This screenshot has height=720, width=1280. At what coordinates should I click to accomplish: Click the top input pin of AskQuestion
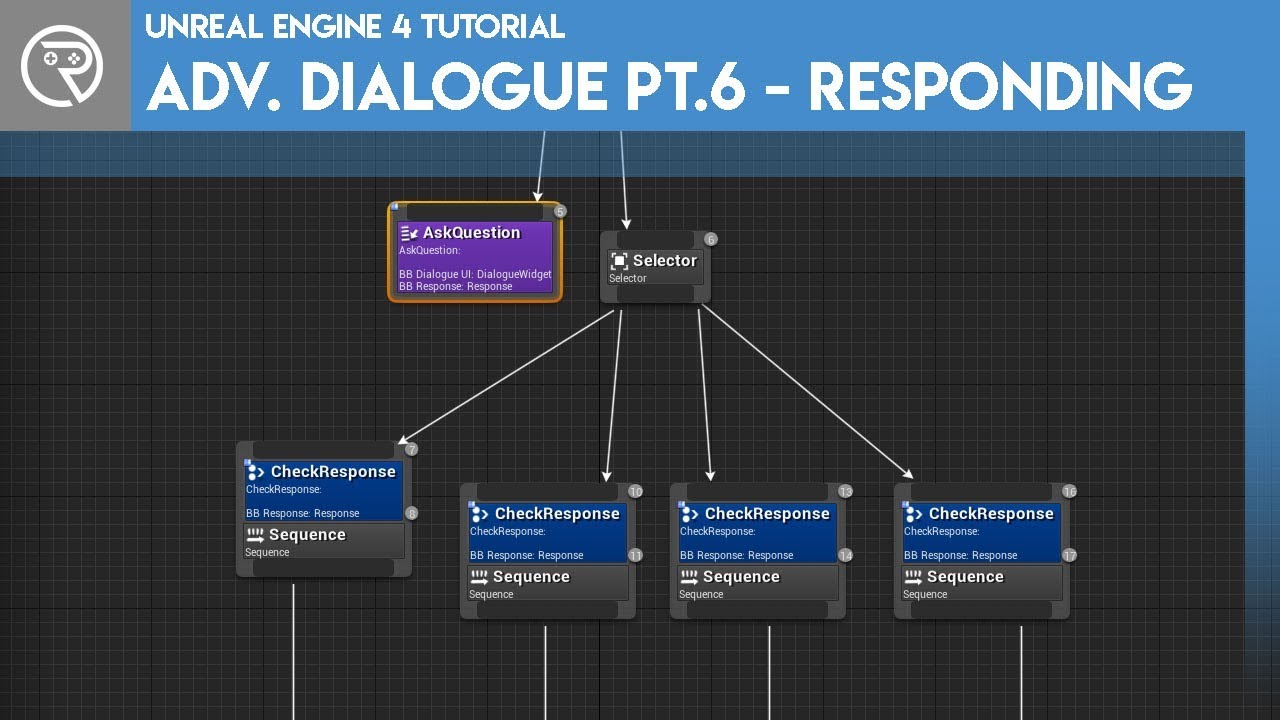[x=475, y=212]
